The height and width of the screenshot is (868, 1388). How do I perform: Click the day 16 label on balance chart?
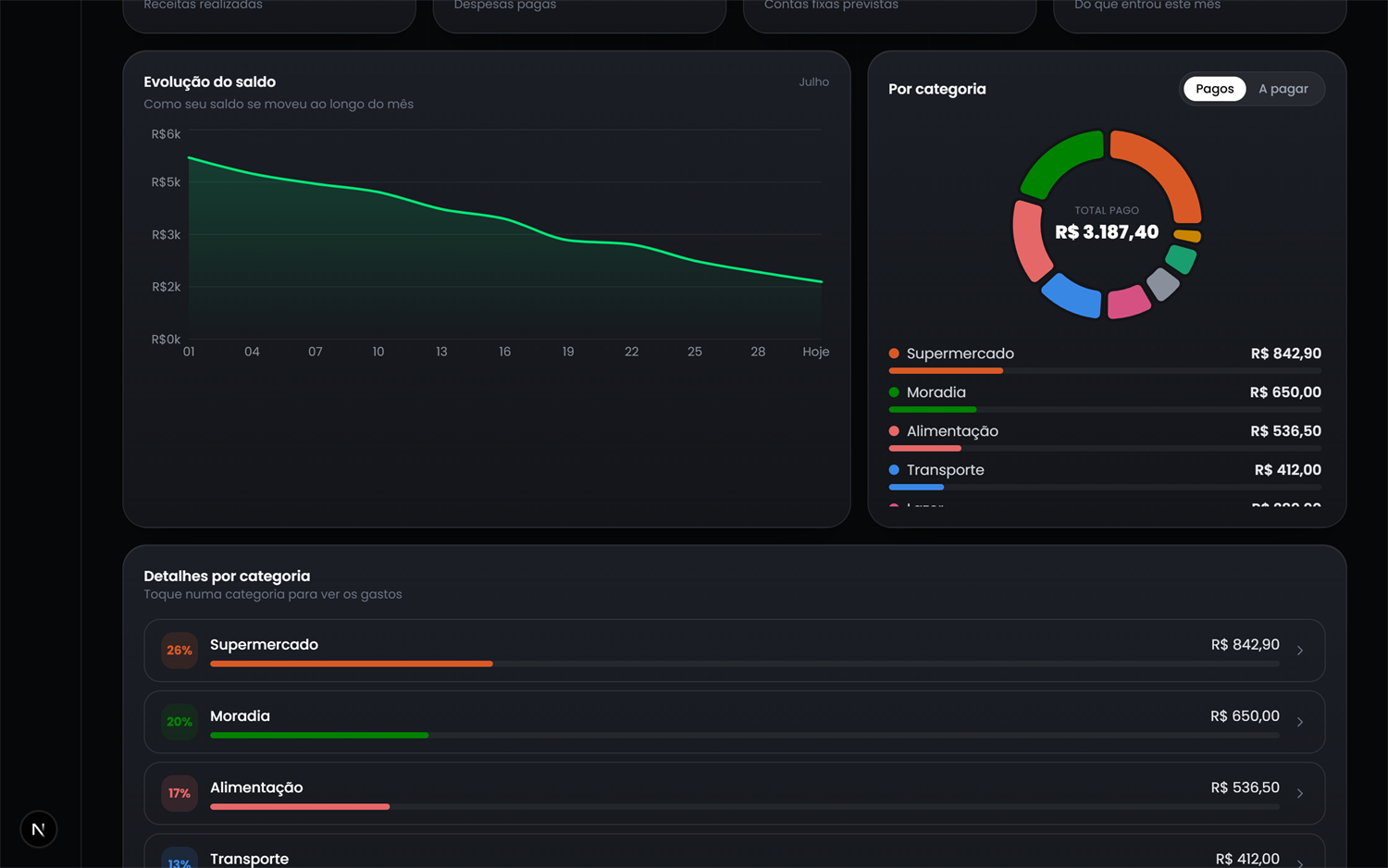pyautogui.click(x=504, y=352)
